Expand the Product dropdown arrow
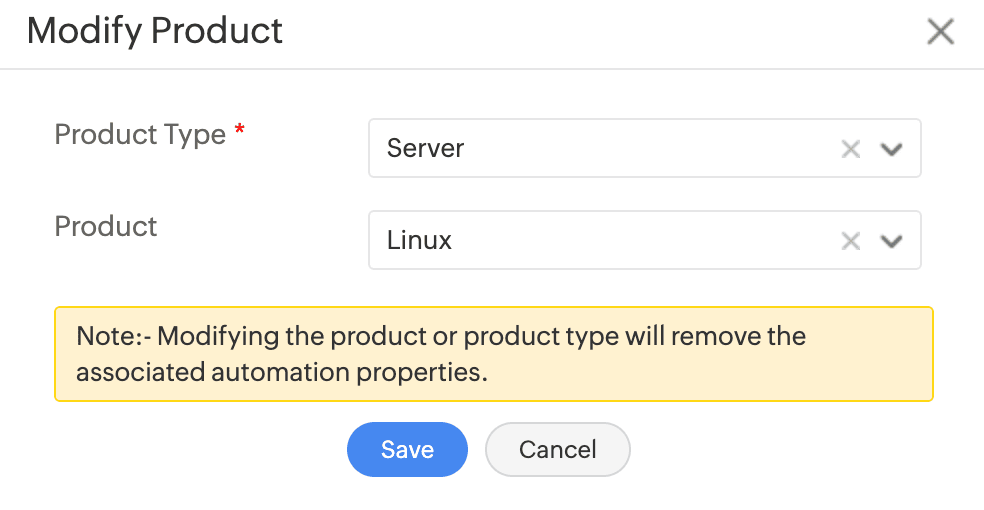This screenshot has width=984, height=510. (x=891, y=241)
